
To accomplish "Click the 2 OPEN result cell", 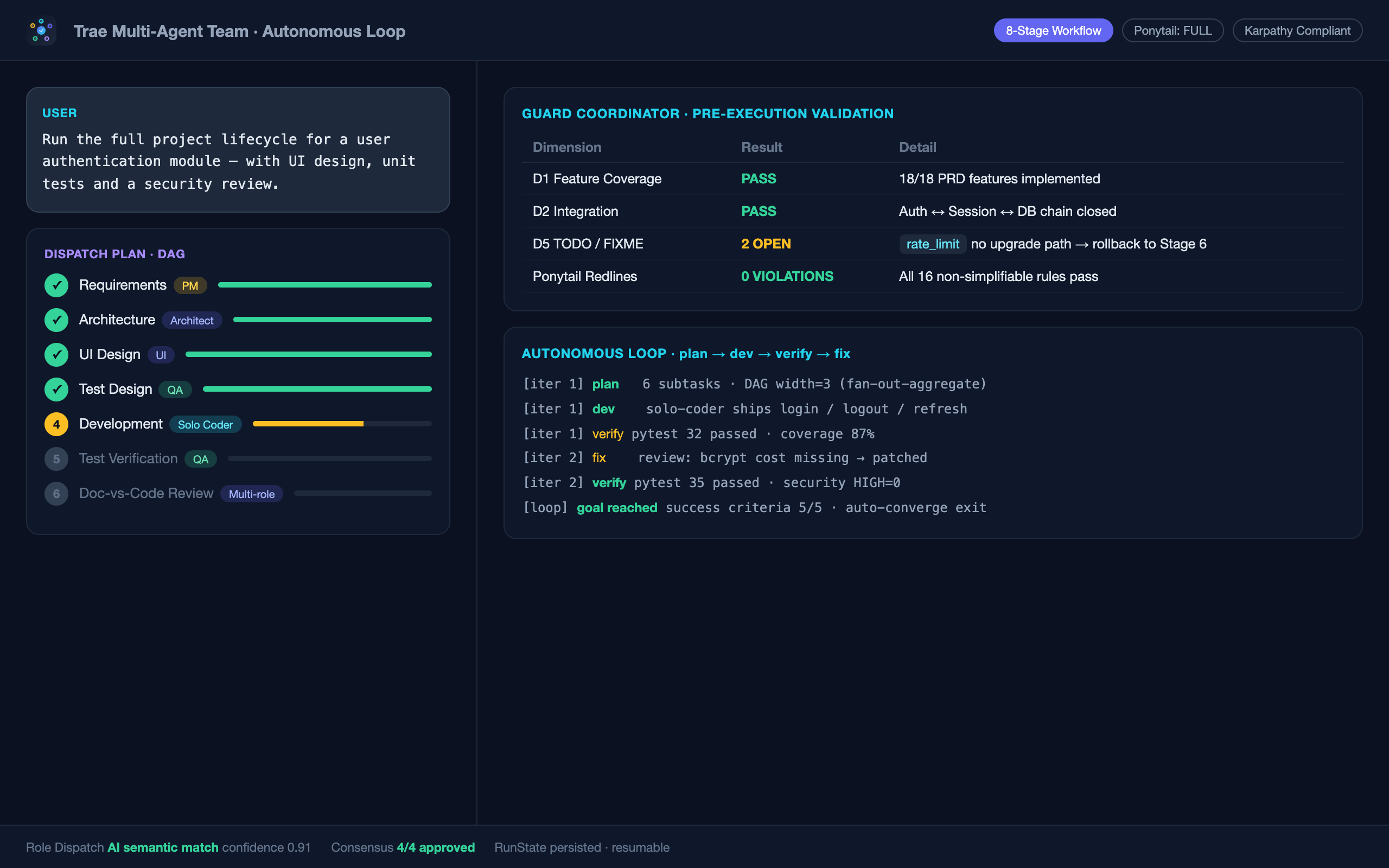I will 766,244.
